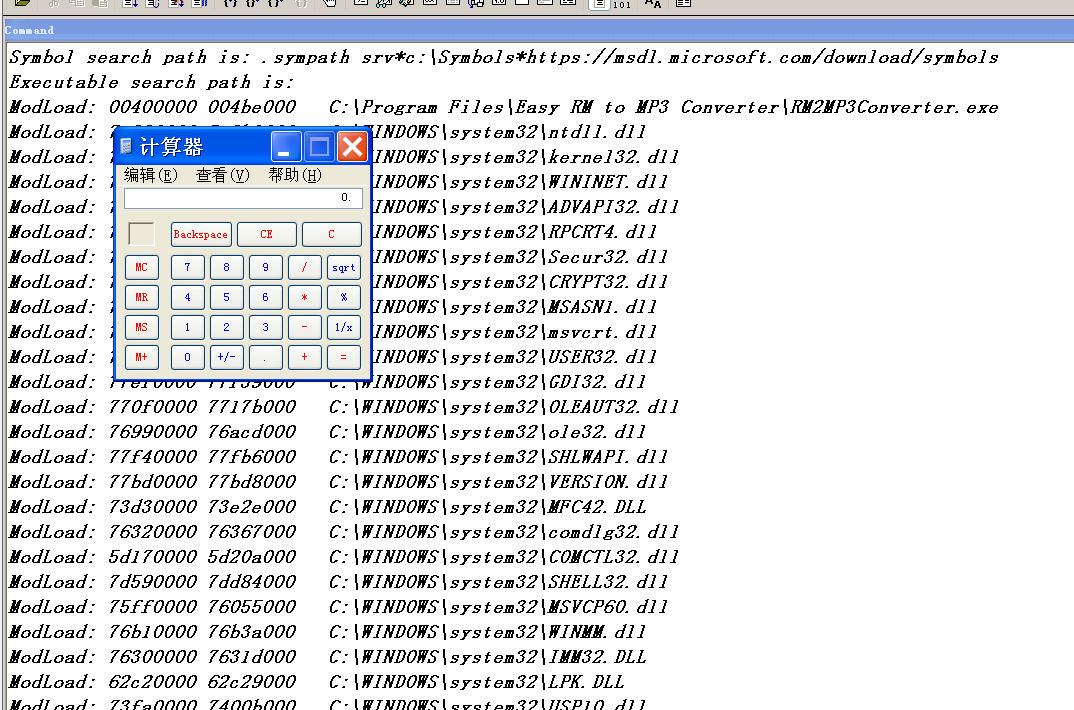Click the comdlg32.dll module line
This screenshot has height=710, width=1074.
[x=344, y=532]
